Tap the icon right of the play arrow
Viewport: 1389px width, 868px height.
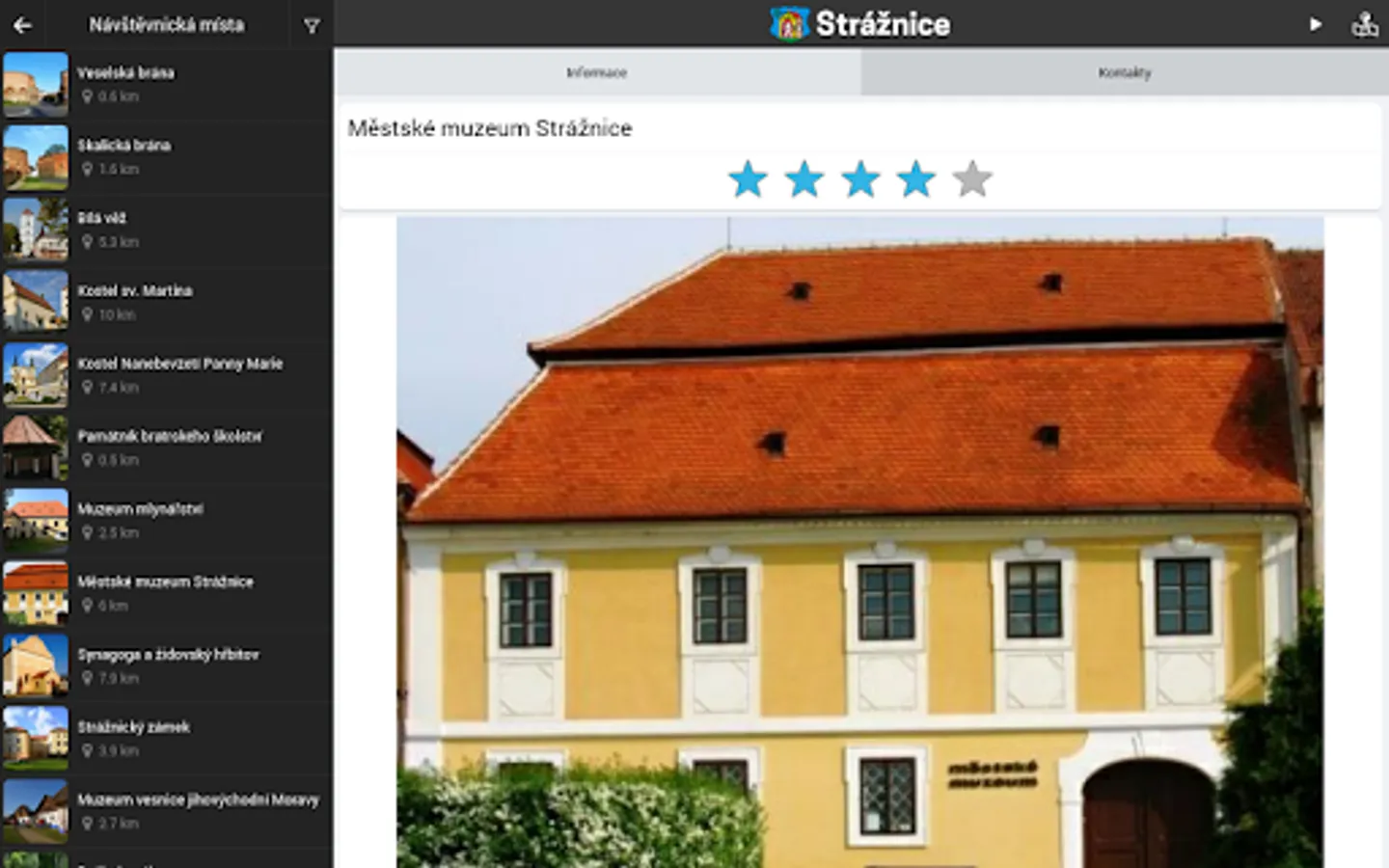pos(1365,24)
